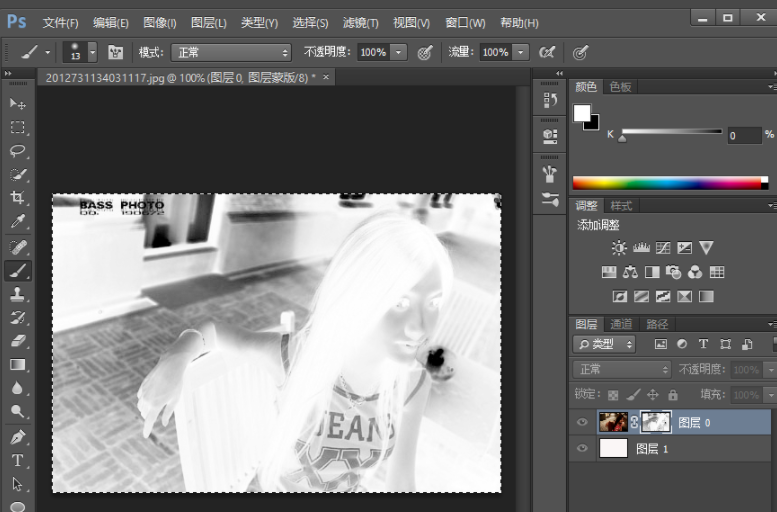Screen dimensions: 777x512
Task: Select the Clone Stamp tool
Action: pyautogui.click(x=17, y=294)
